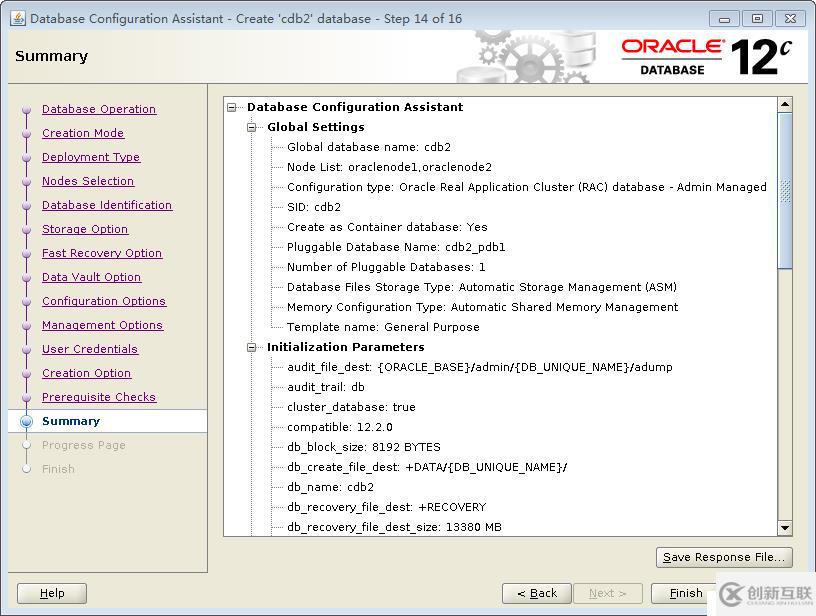Viewport: 816px width, 616px height.
Task: Go to Management Options step
Action: point(103,325)
